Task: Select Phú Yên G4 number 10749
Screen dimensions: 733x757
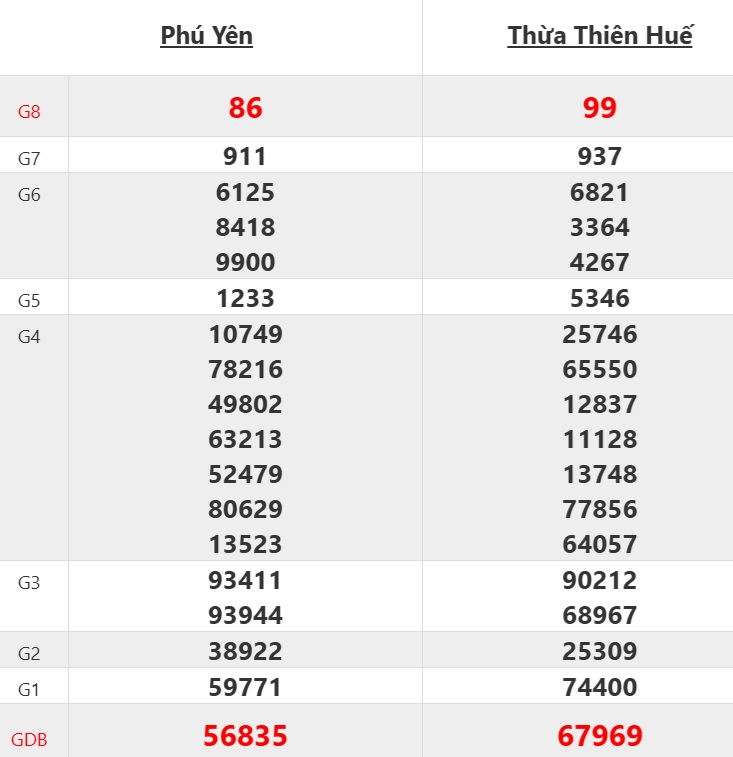Action: (245, 334)
